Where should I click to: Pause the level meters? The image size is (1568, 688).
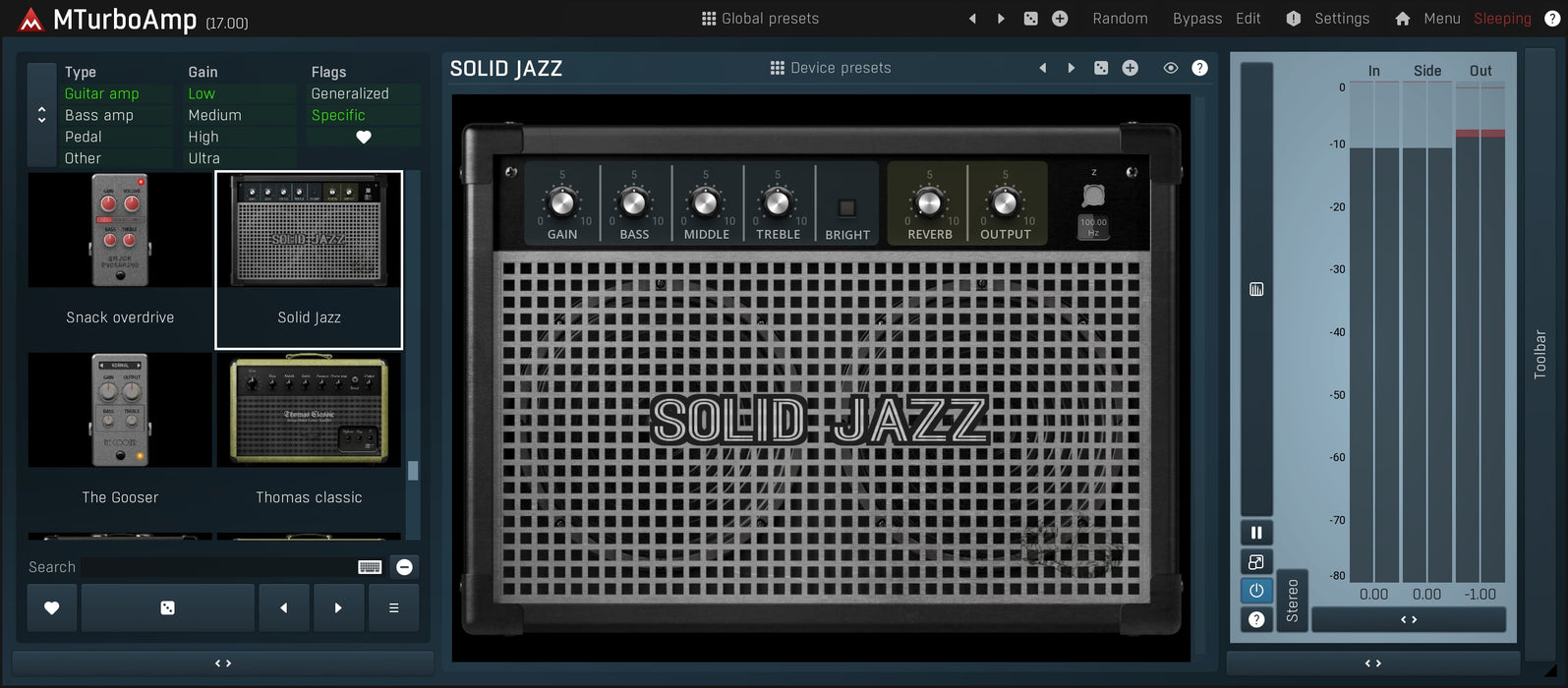(1256, 533)
